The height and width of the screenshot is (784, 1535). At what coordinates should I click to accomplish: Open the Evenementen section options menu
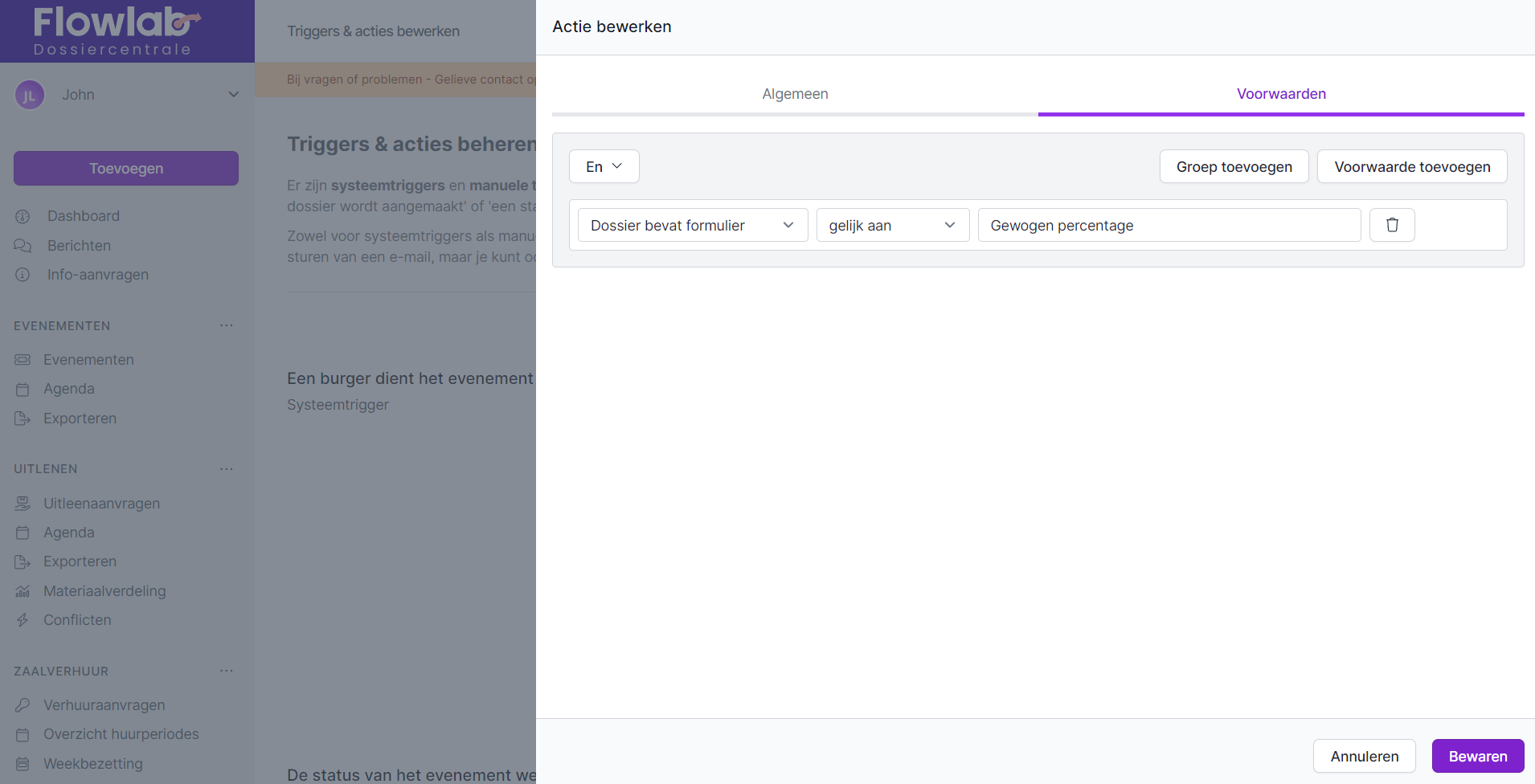point(227,325)
